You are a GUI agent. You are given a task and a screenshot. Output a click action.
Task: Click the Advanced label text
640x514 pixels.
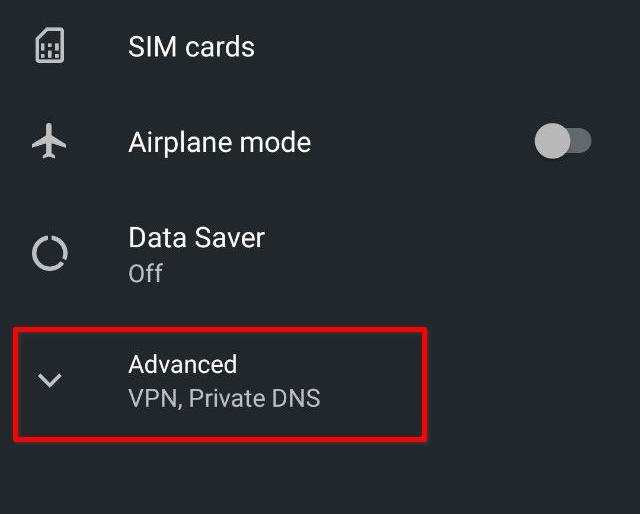tap(182, 364)
